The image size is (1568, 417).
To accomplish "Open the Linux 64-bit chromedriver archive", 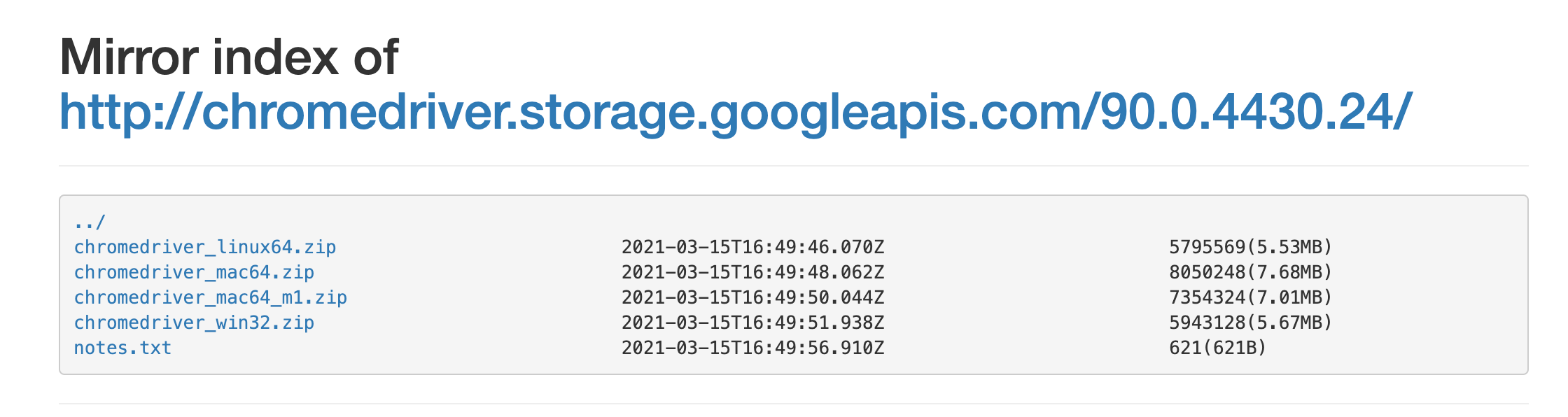I will [x=205, y=246].
